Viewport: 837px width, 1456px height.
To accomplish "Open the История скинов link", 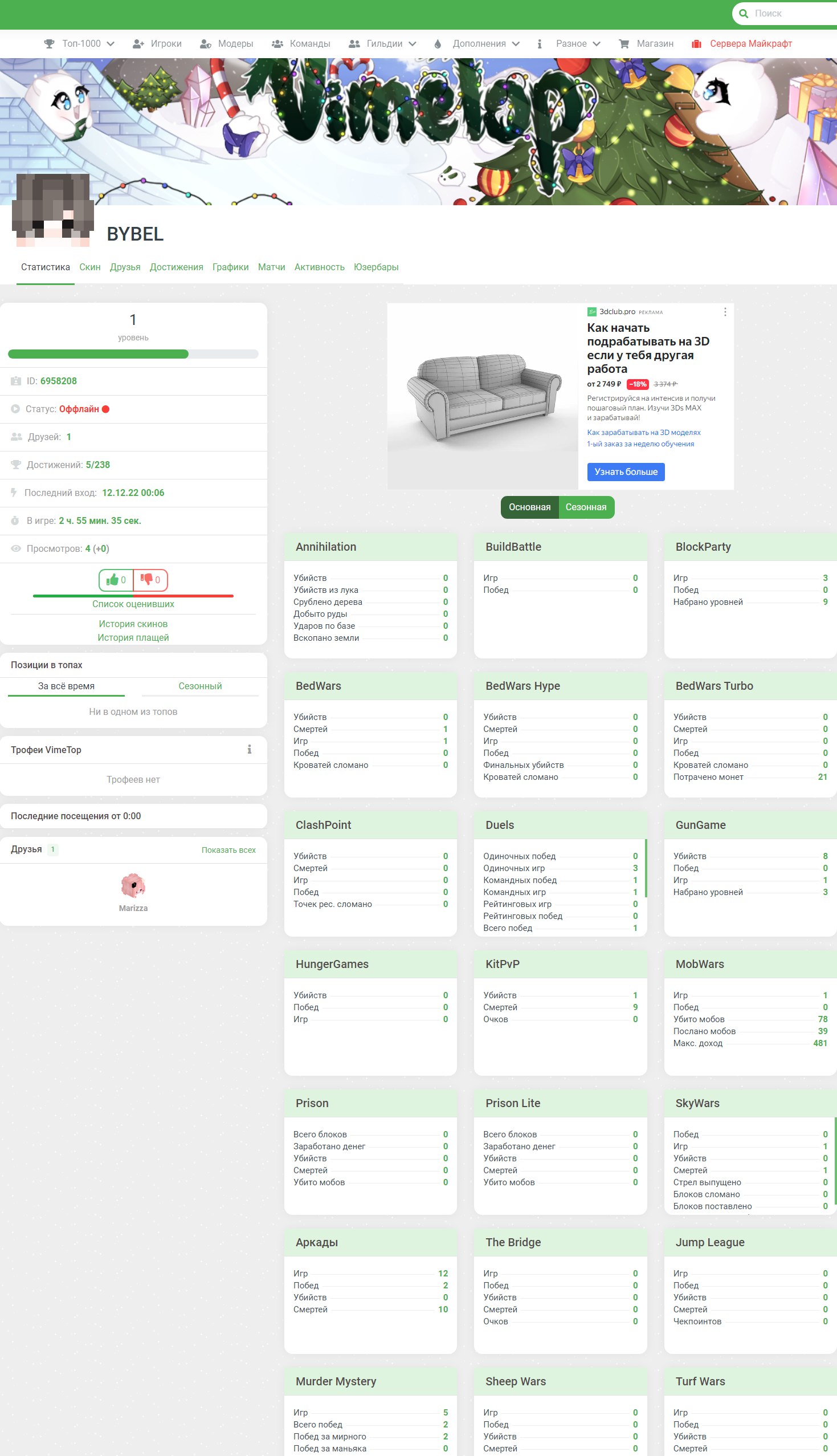I will pyautogui.click(x=133, y=624).
